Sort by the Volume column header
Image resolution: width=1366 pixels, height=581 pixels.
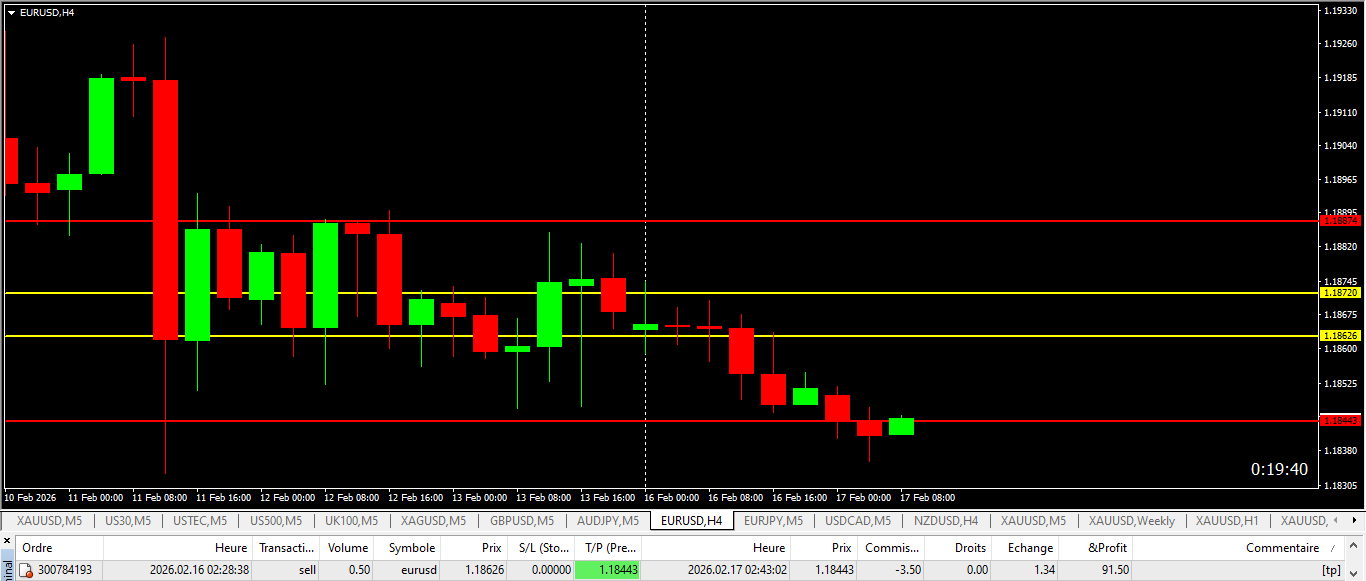(x=348, y=548)
